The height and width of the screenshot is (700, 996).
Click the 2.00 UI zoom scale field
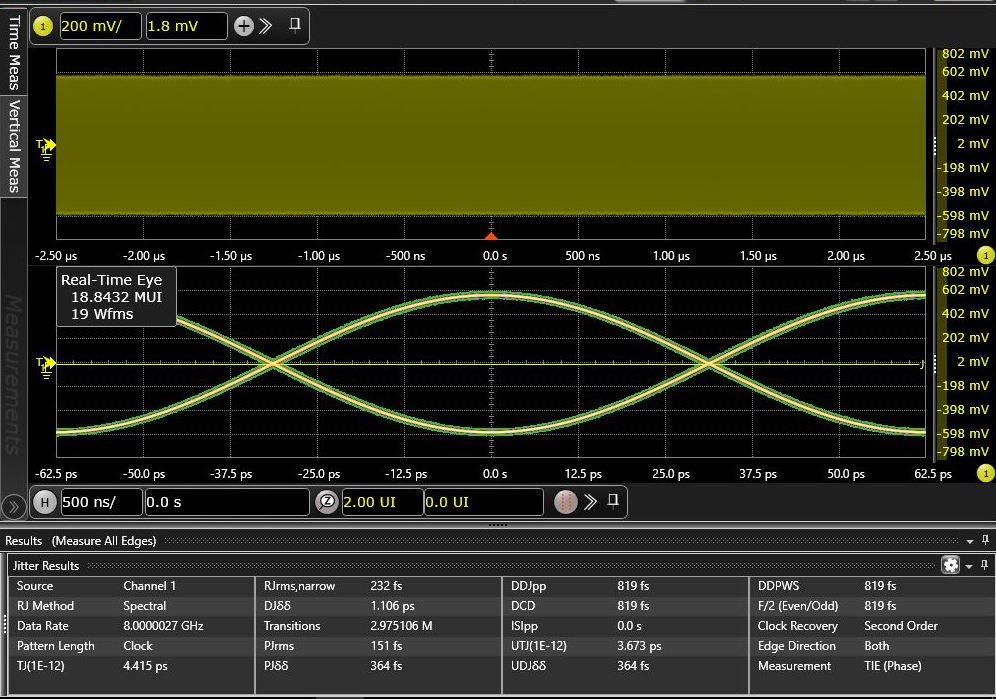[380, 502]
